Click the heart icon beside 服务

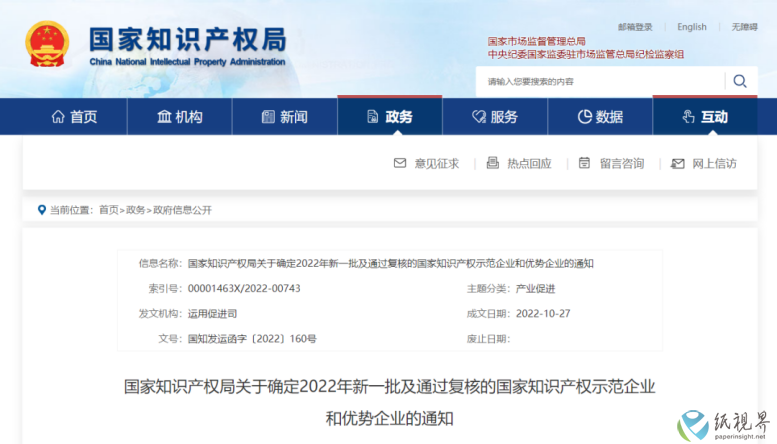click(479, 117)
